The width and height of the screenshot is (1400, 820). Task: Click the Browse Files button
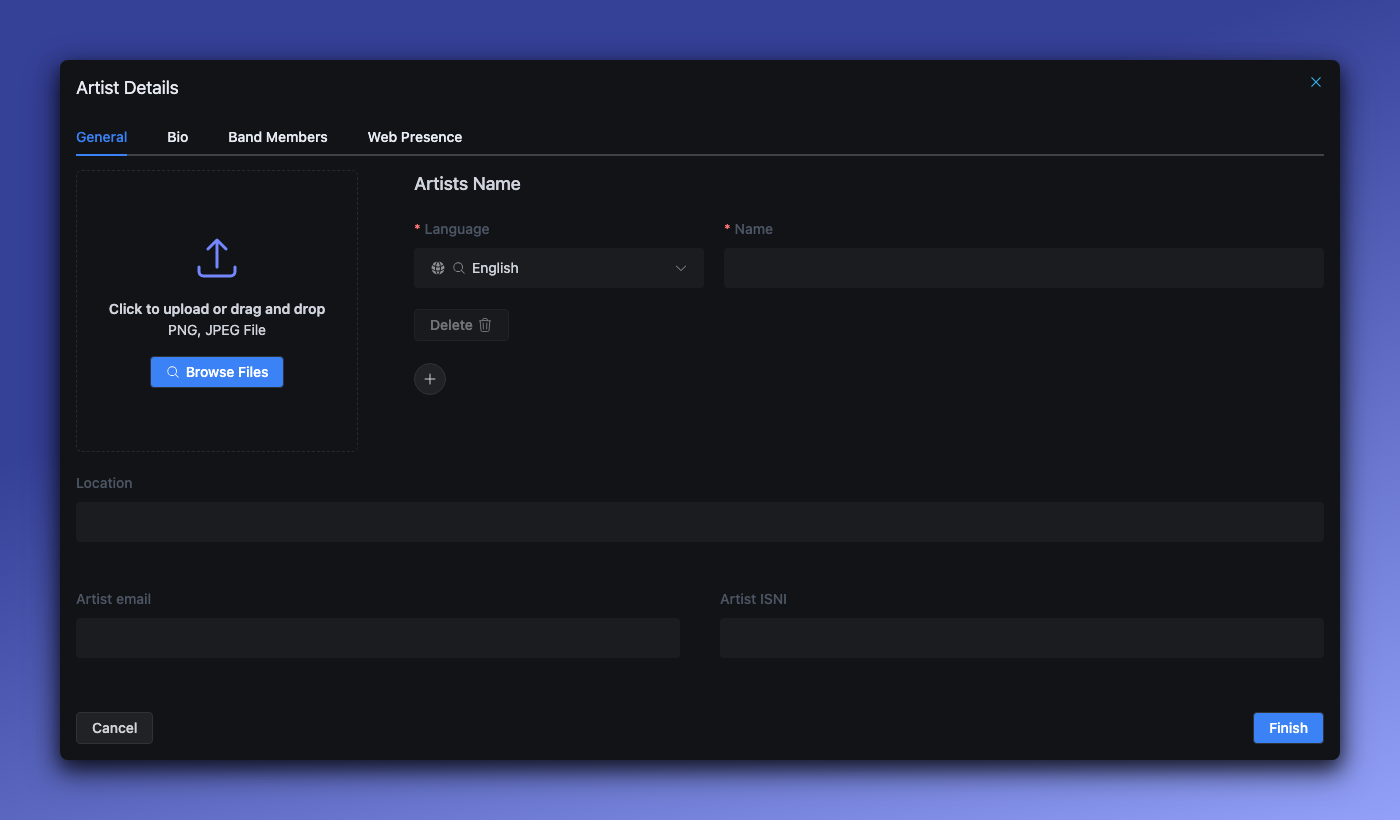point(217,371)
